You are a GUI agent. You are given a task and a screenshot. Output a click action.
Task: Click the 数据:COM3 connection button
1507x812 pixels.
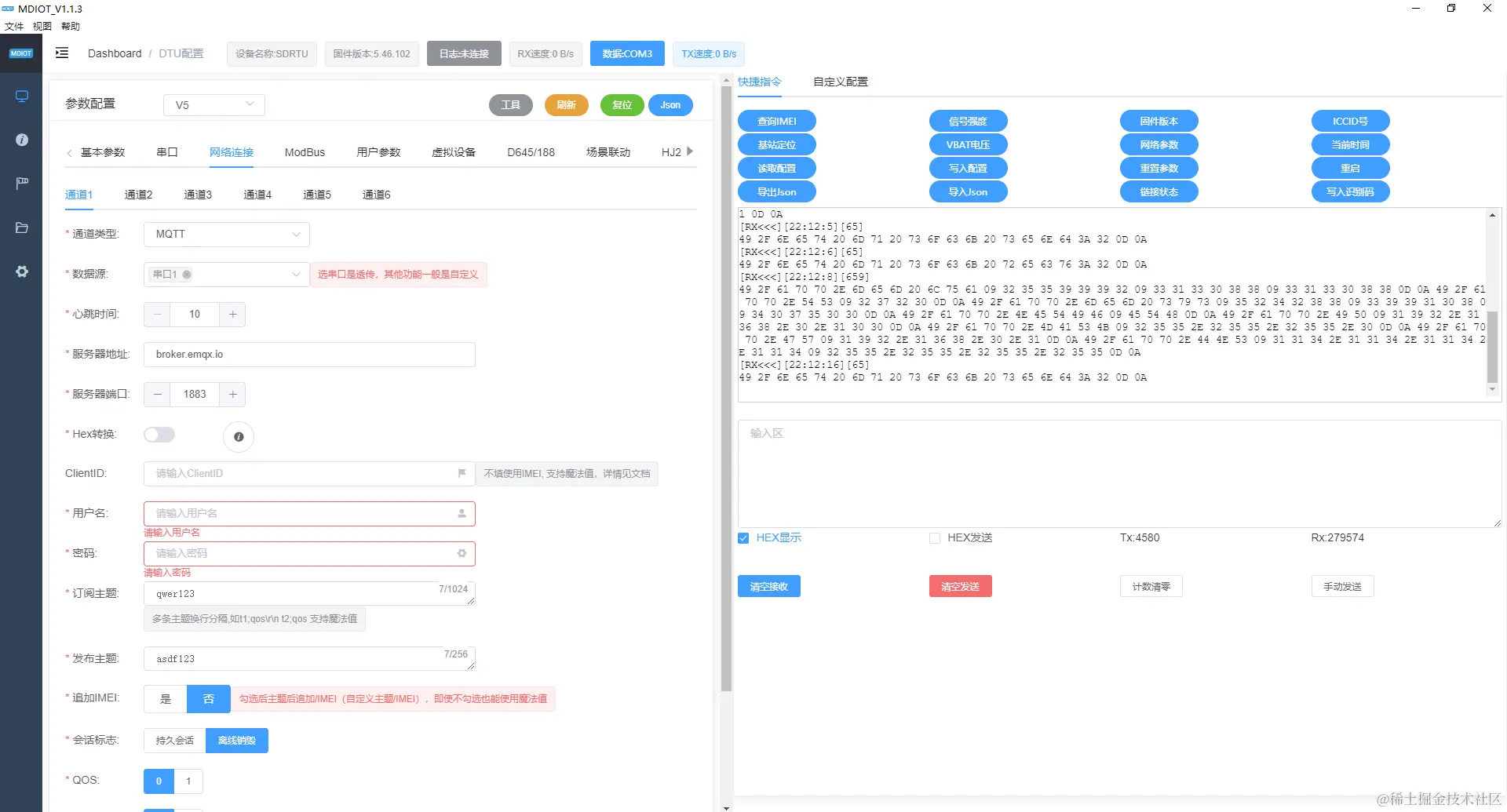coord(627,53)
